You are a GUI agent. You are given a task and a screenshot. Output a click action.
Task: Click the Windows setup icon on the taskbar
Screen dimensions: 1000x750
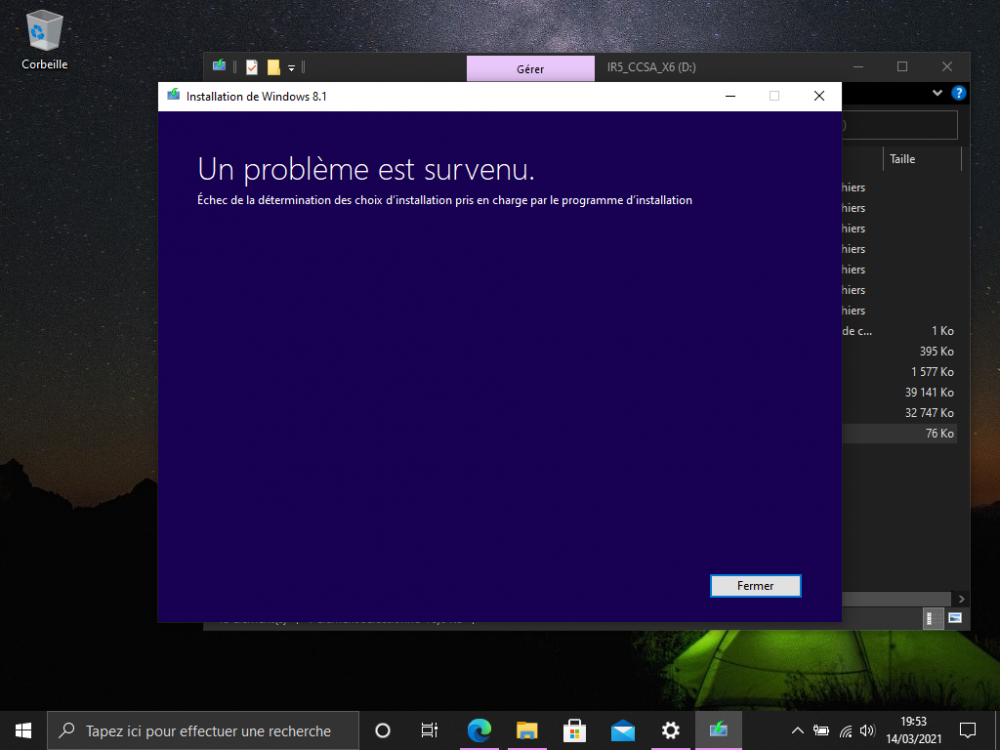tap(718, 730)
